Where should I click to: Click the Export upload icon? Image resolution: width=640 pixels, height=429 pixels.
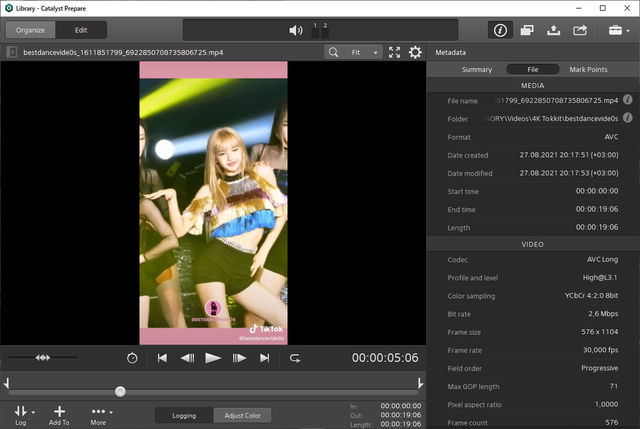pos(554,30)
